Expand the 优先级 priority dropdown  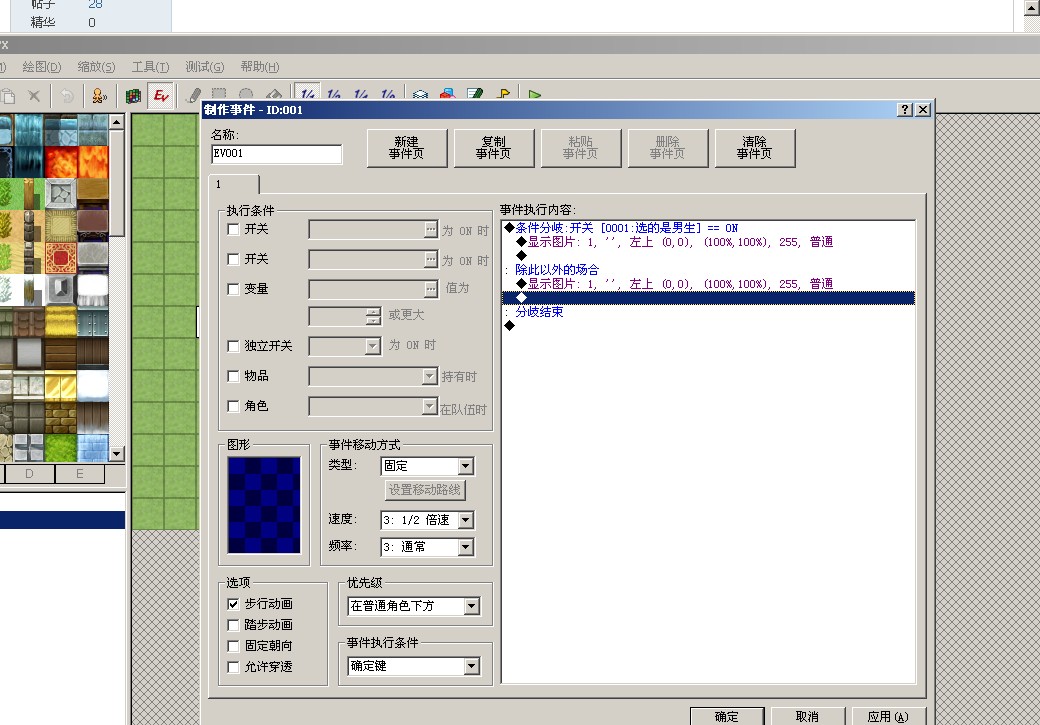[472, 606]
